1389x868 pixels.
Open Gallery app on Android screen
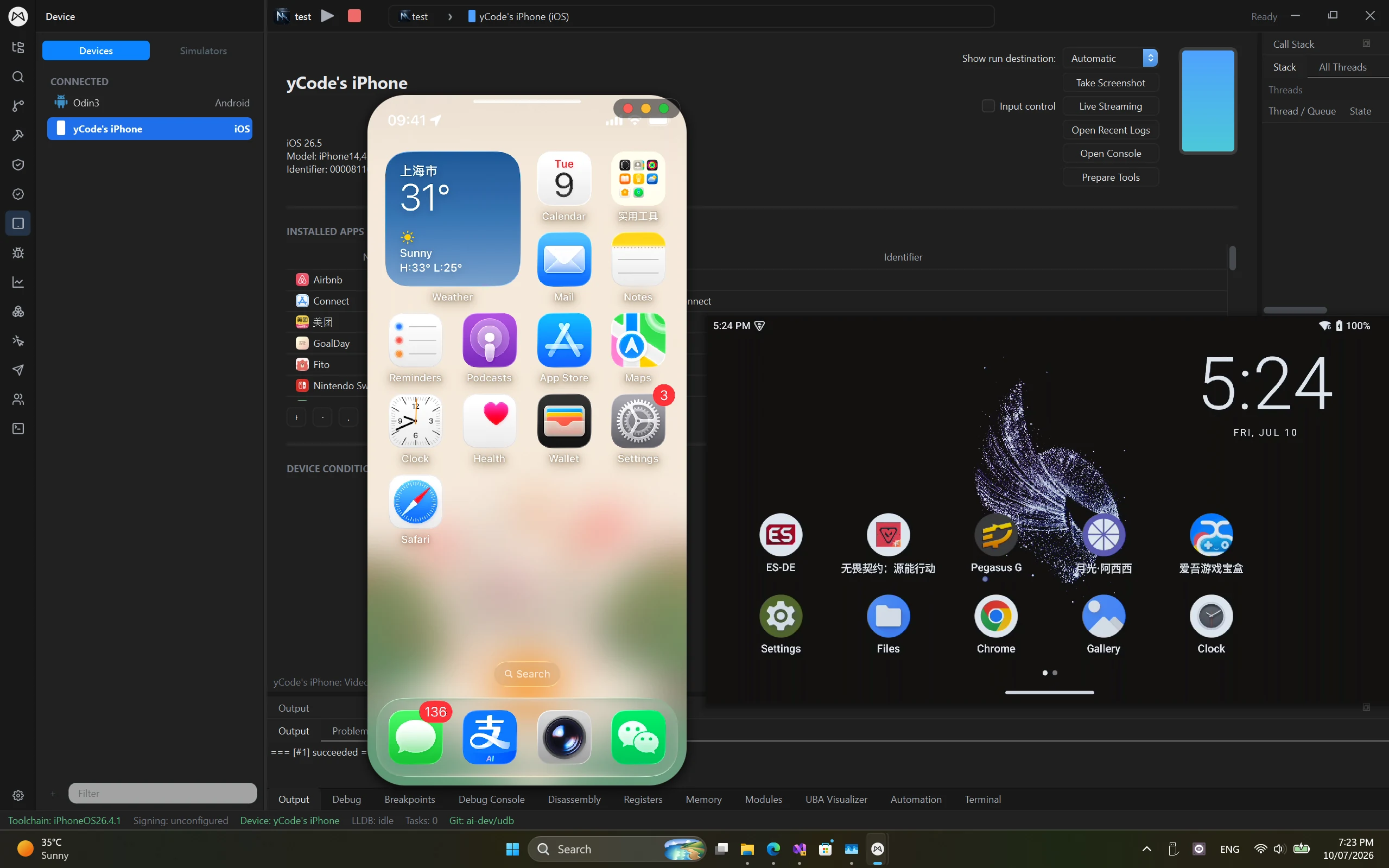(x=1103, y=616)
